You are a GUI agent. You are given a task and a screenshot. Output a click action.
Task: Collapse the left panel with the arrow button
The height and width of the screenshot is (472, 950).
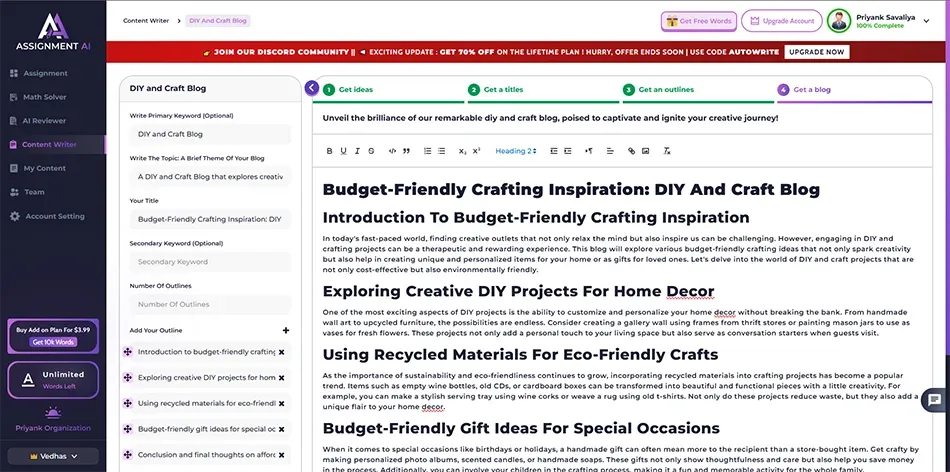312,89
